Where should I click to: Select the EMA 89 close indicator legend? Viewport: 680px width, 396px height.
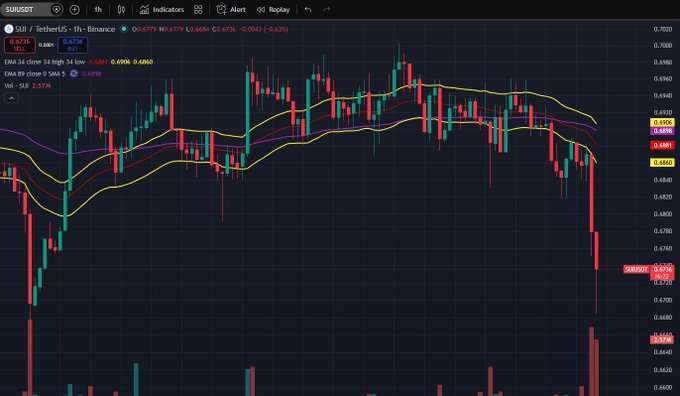[x=35, y=74]
